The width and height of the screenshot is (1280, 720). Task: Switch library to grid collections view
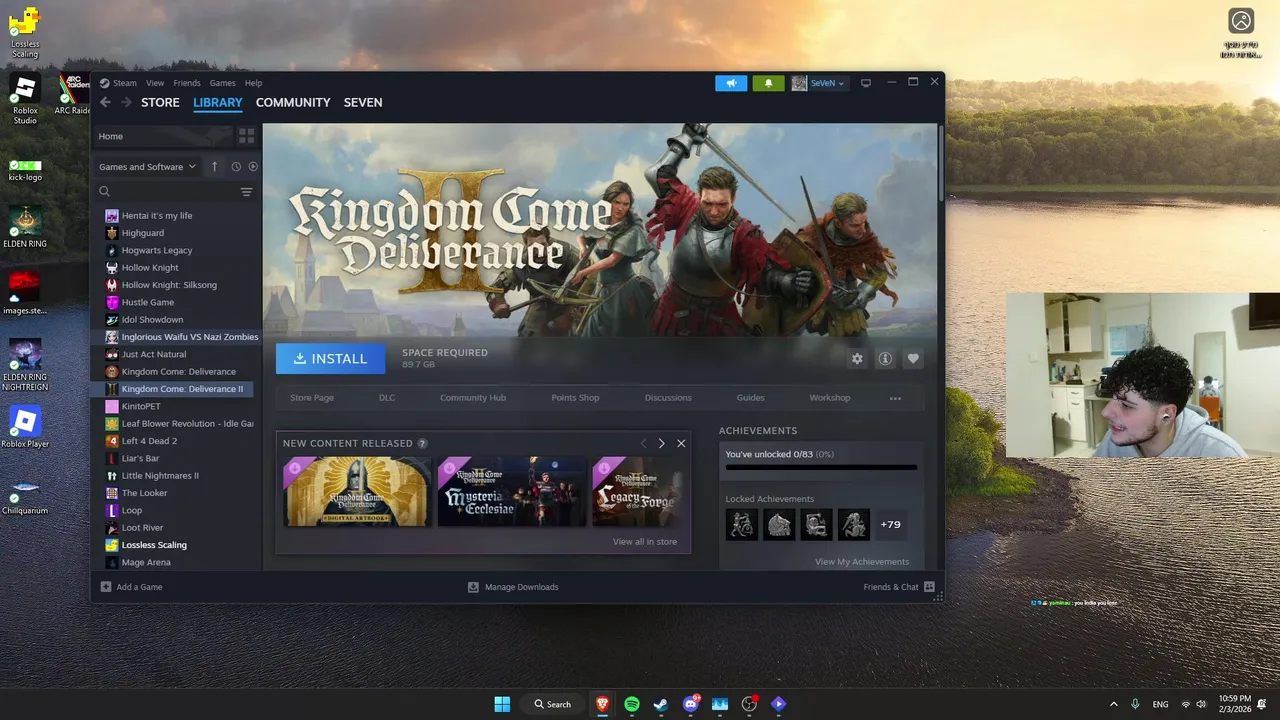[x=246, y=136]
